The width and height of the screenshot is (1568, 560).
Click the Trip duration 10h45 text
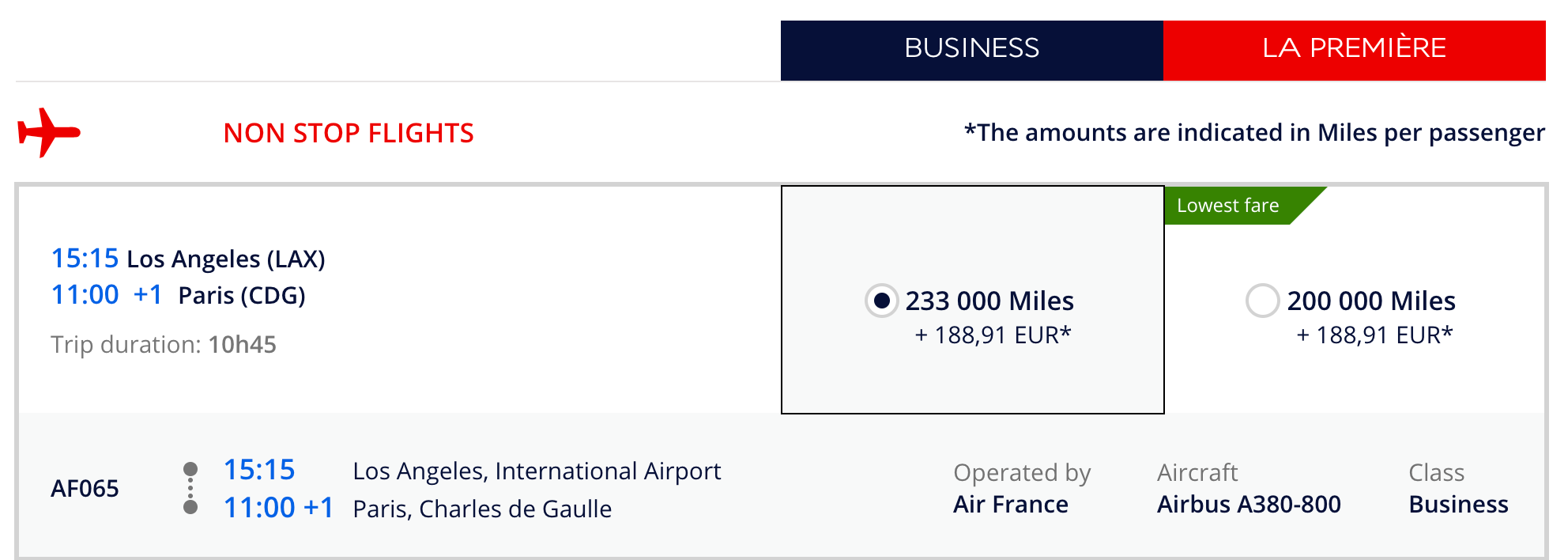(x=164, y=345)
